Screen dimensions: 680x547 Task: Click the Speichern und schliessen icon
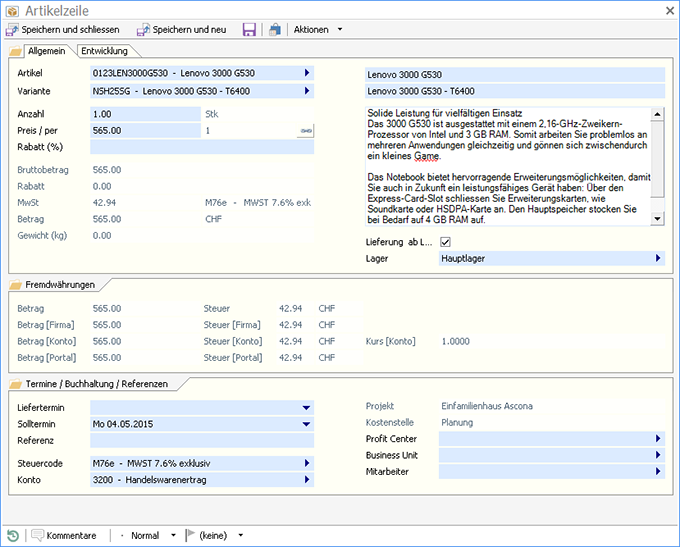12,29
